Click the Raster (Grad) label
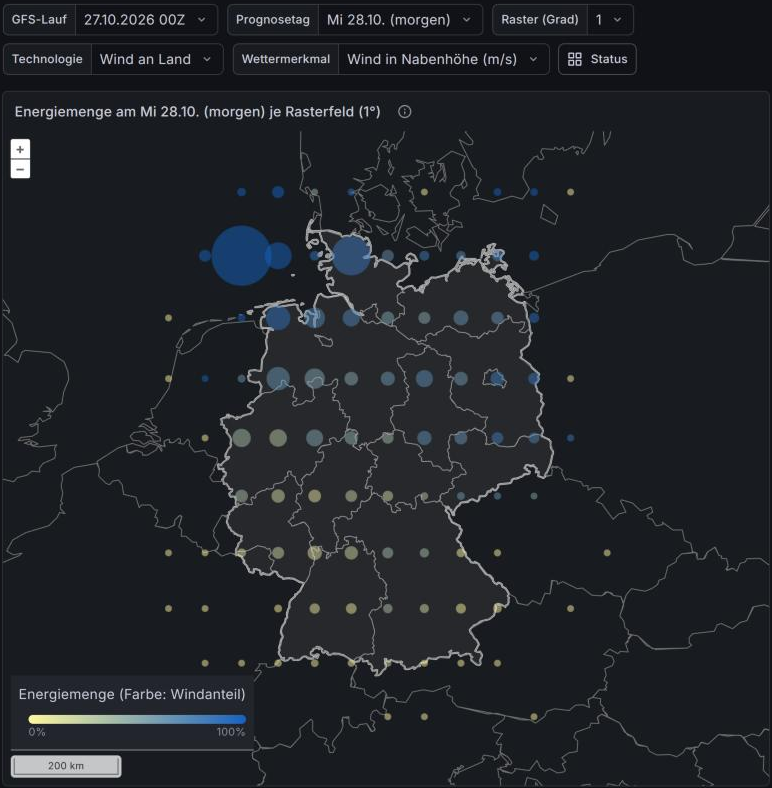Viewport: 772px width, 788px height. tap(540, 20)
